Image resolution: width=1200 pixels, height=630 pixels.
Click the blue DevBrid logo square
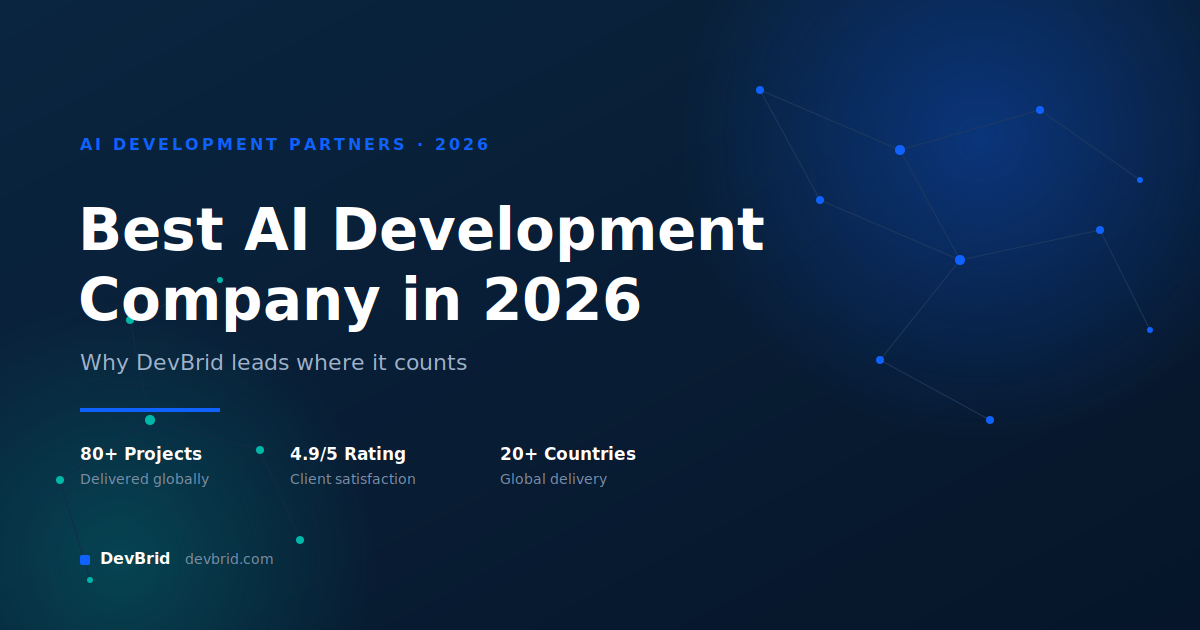click(x=85, y=560)
